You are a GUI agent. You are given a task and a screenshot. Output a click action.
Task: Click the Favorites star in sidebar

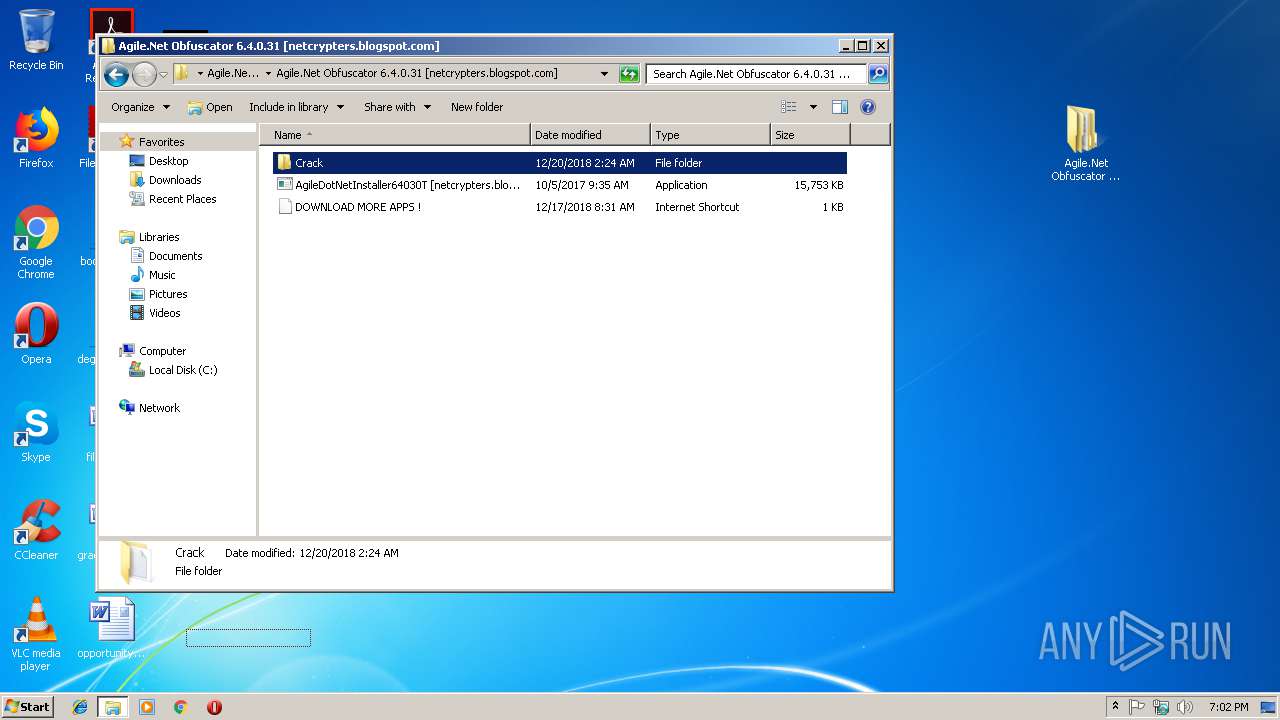(126, 142)
